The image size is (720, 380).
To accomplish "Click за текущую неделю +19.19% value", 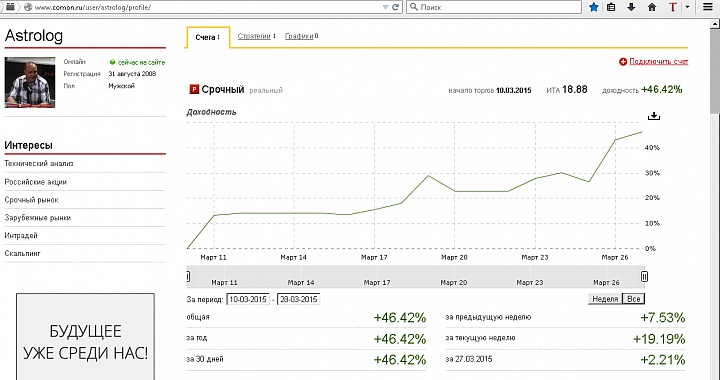I will [659, 339].
